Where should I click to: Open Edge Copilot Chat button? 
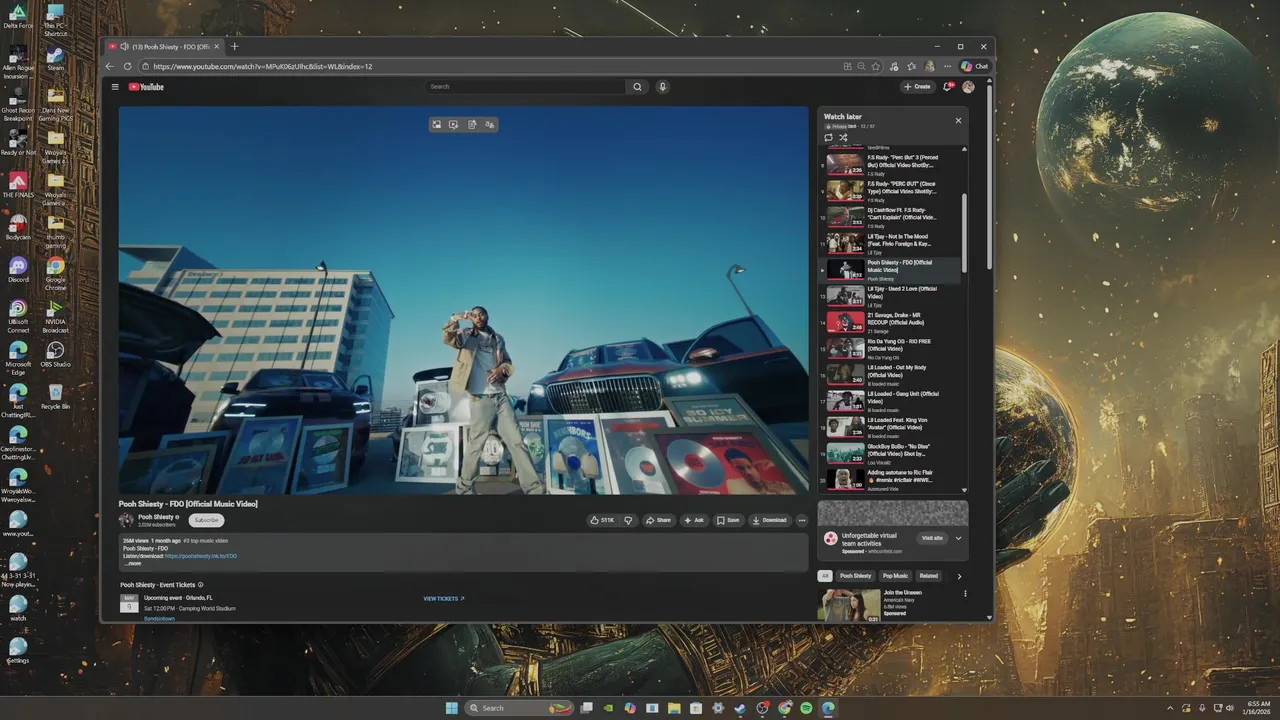click(x=974, y=66)
